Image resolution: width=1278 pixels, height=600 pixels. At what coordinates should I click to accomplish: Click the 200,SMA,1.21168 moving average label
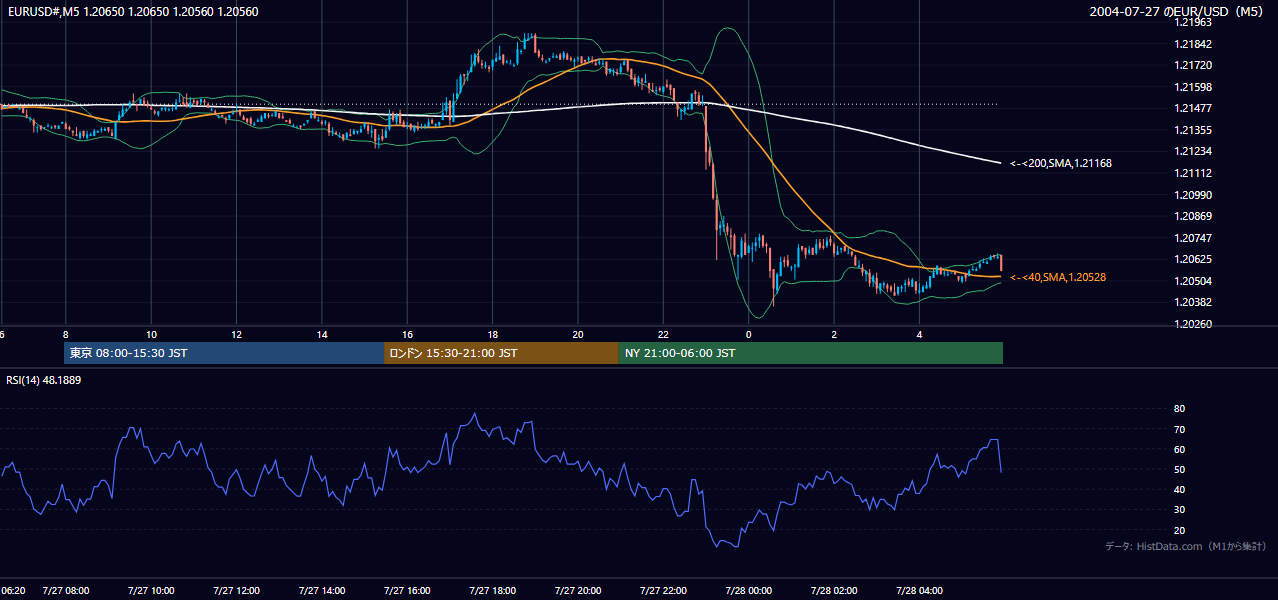point(1061,163)
